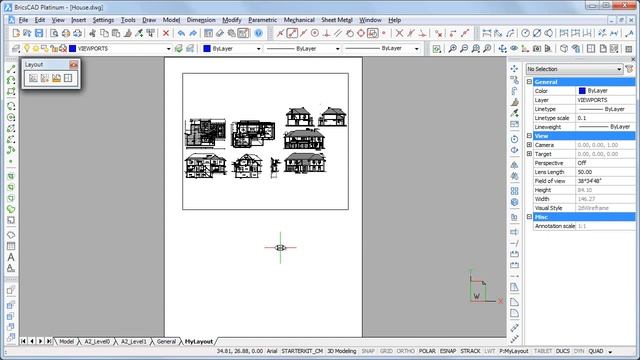Screen dimensions: 640x360
Task: Open the color ByLayer dropdown
Action: (x=258, y=49)
